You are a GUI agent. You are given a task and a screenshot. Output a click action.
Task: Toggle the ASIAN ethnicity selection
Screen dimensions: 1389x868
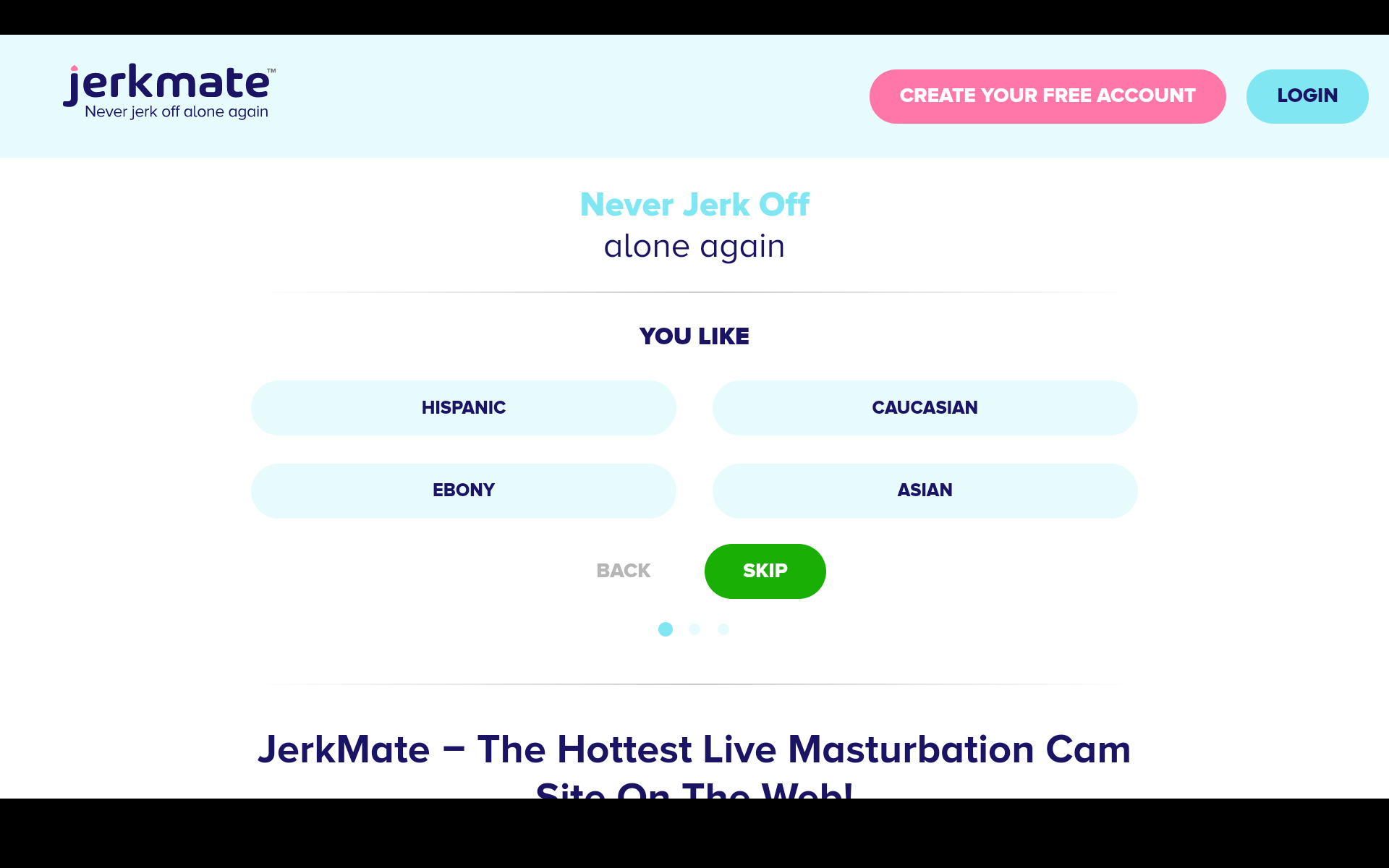pos(924,490)
